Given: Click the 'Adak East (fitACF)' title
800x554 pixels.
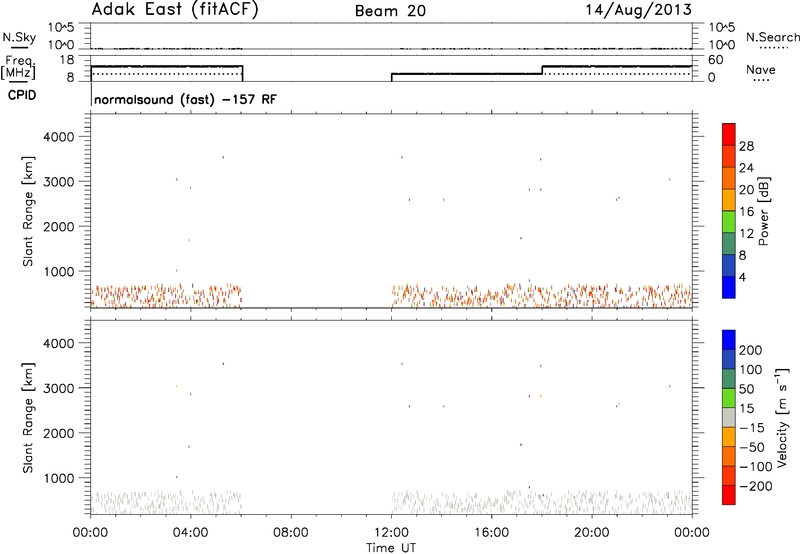Looking at the screenshot, I should point(174,10).
